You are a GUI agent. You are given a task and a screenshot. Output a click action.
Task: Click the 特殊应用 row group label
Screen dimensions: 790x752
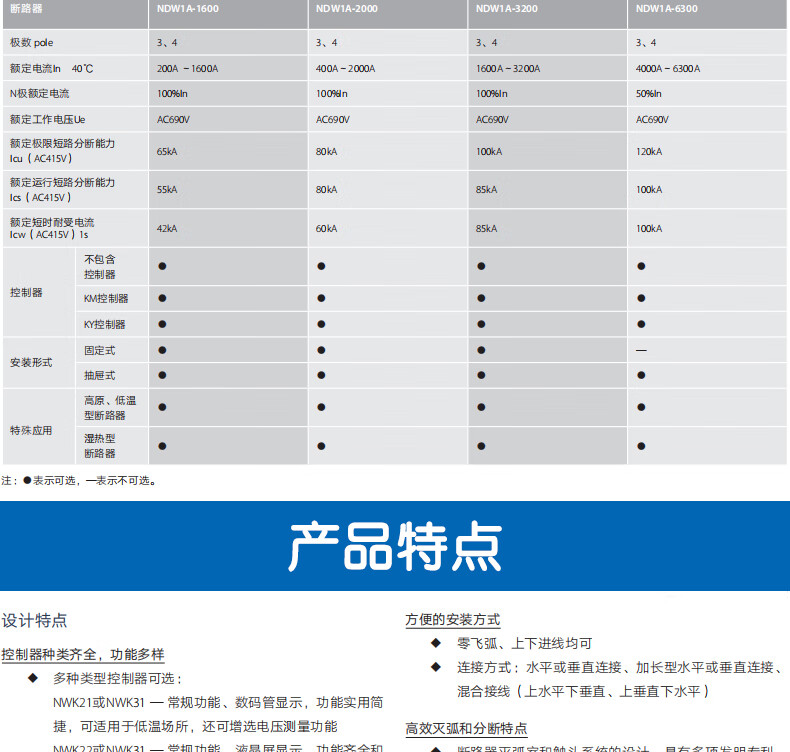pyautogui.click(x=31, y=431)
